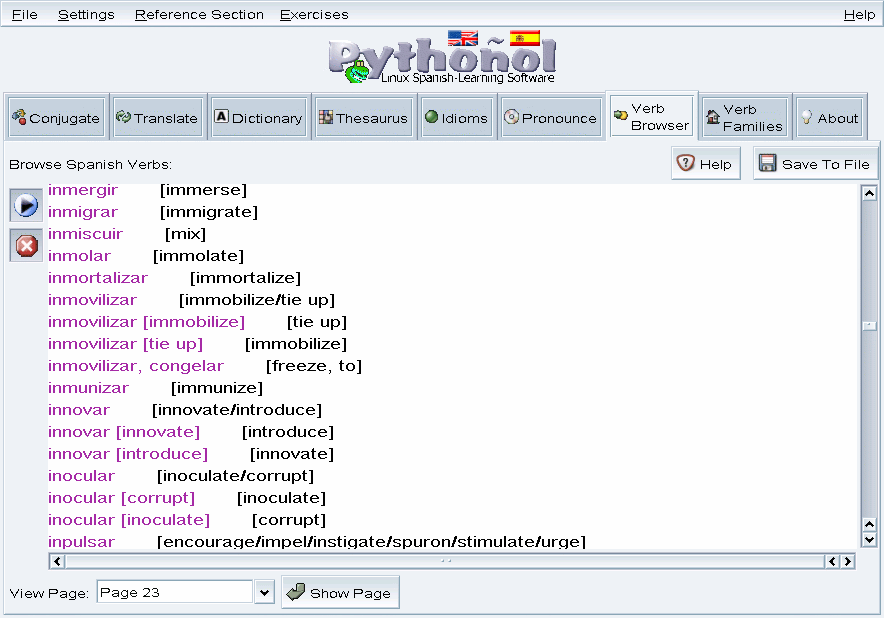The height and width of the screenshot is (618, 884).
Task: Open the Dictionary tab
Action: click(x=258, y=118)
